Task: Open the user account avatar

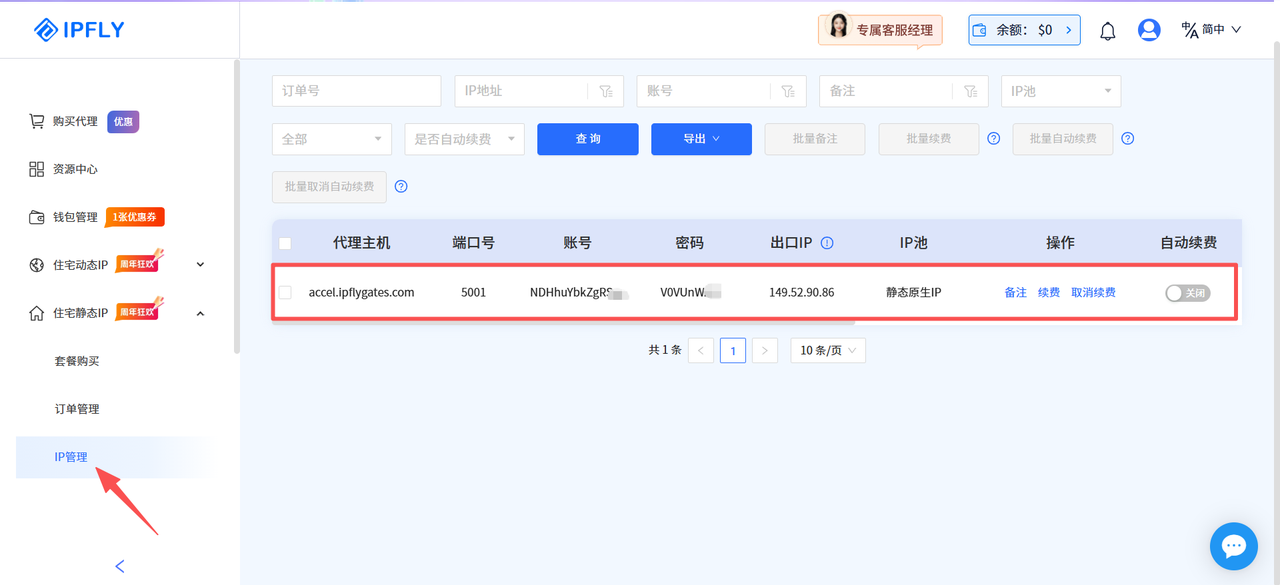Action: coord(1149,30)
